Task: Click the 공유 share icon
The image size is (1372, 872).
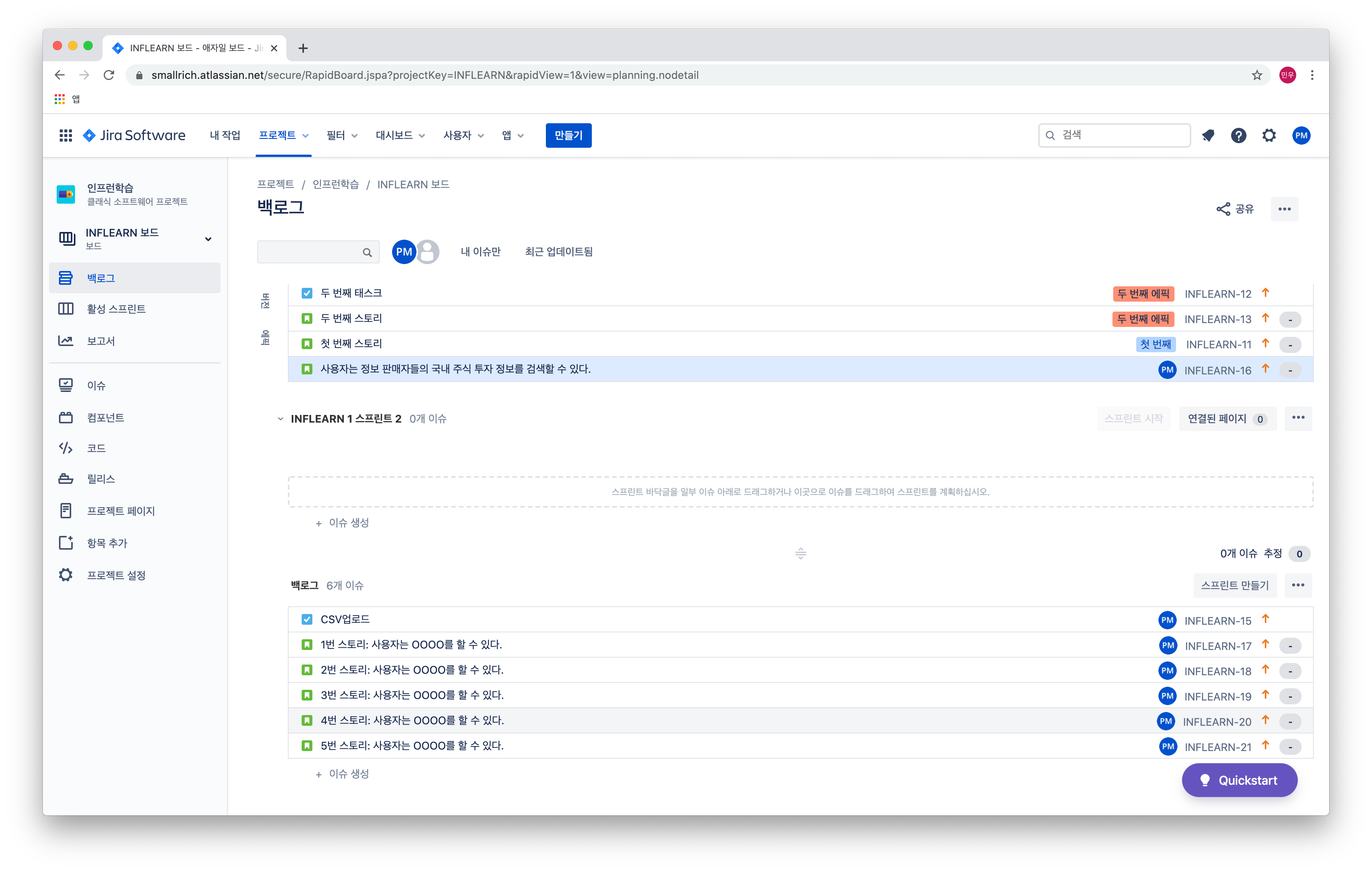Action: (1223, 209)
